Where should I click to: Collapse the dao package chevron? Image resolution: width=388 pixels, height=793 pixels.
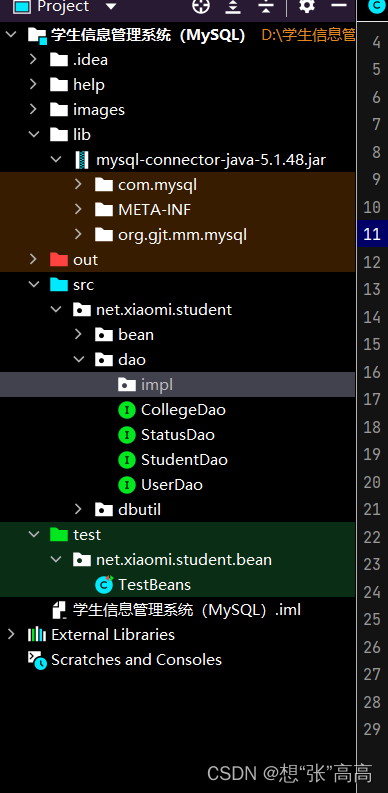coord(78,360)
